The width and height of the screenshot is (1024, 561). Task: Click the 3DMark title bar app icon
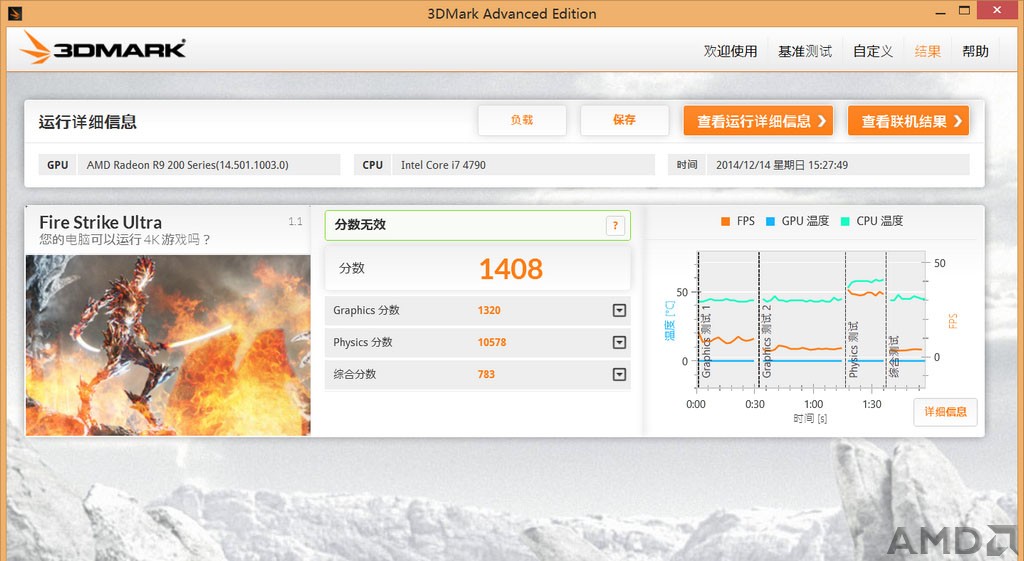click(x=15, y=13)
